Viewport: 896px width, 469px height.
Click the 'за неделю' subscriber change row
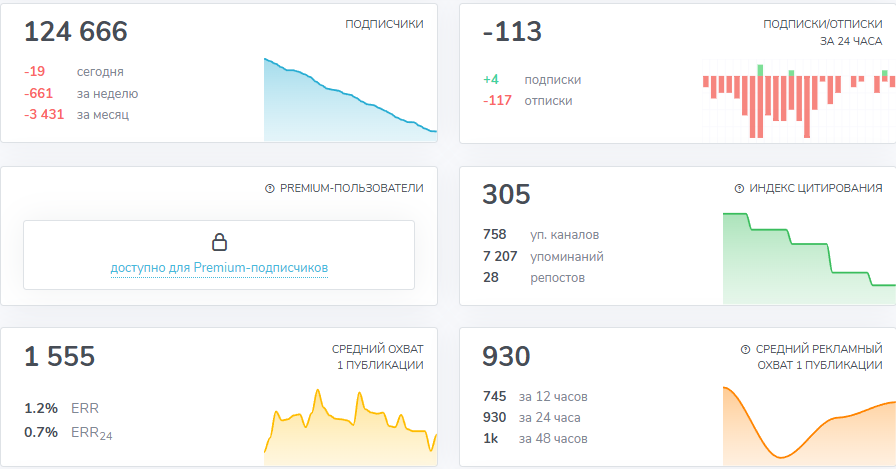[x=81, y=93]
